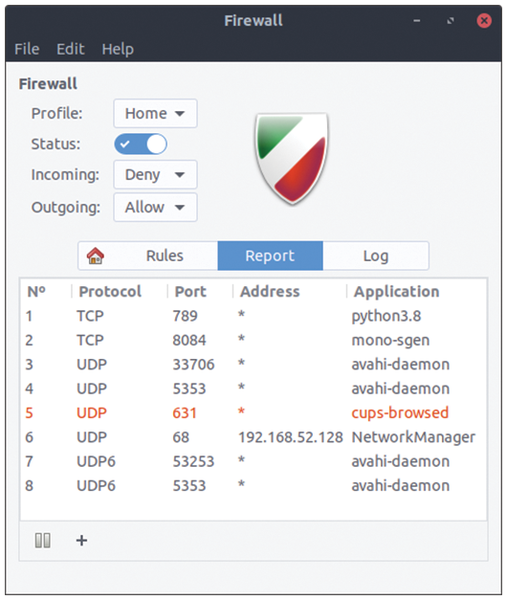Click the plus icon to add rule
Viewport: 507px width, 600px height.
point(82,540)
